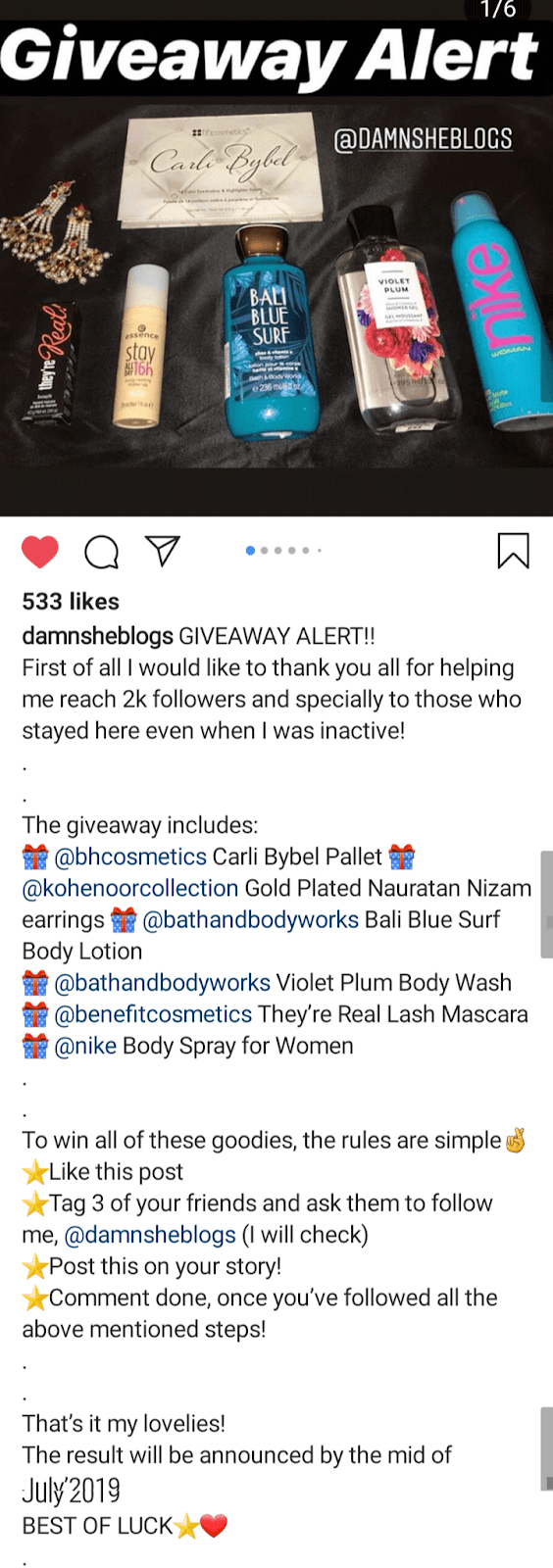553x1568 pixels.
Task: View the 533 likes list
Action: point(71,602)
